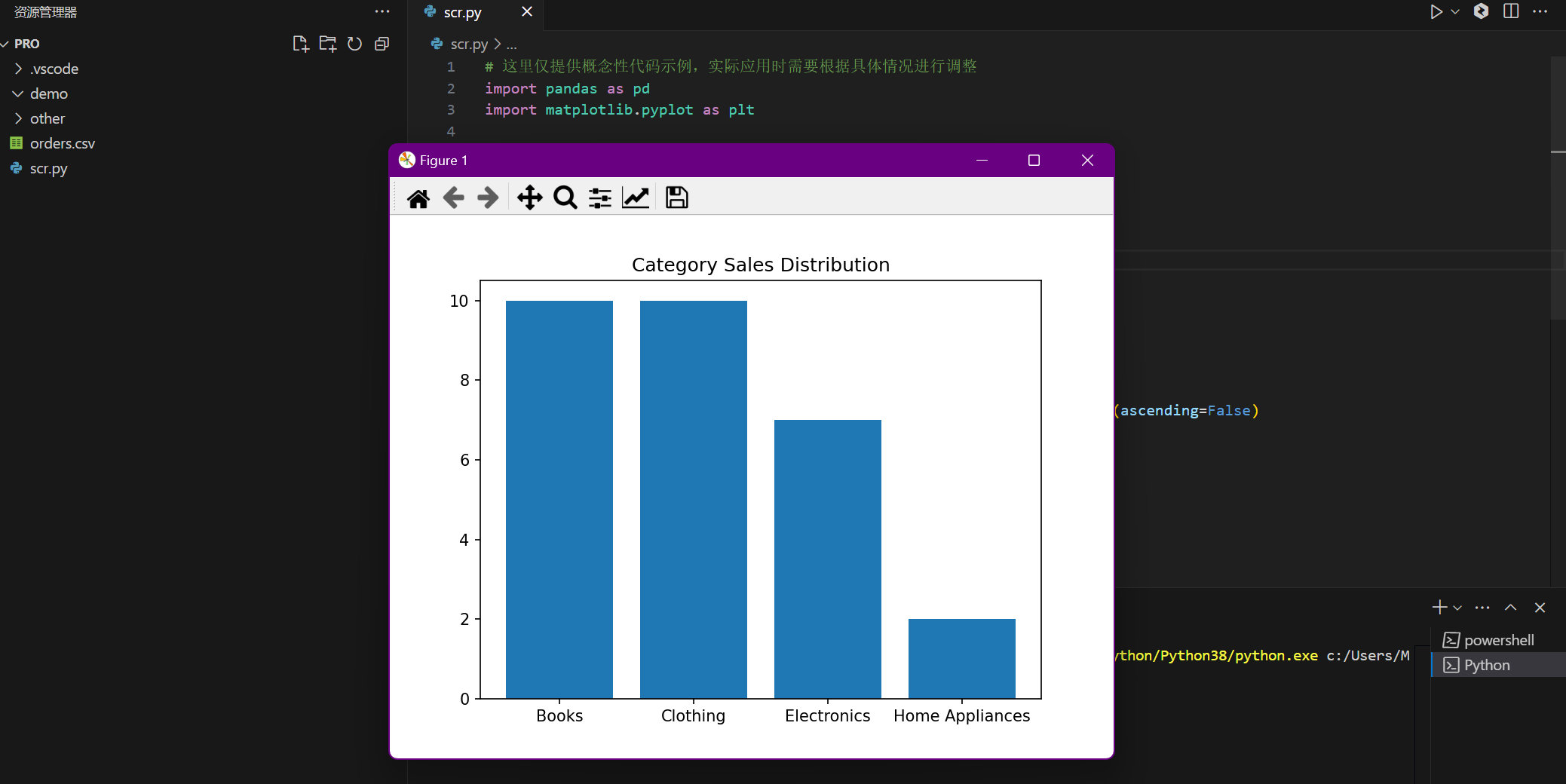Collapse all folders in explorer

tap(382, 44)
